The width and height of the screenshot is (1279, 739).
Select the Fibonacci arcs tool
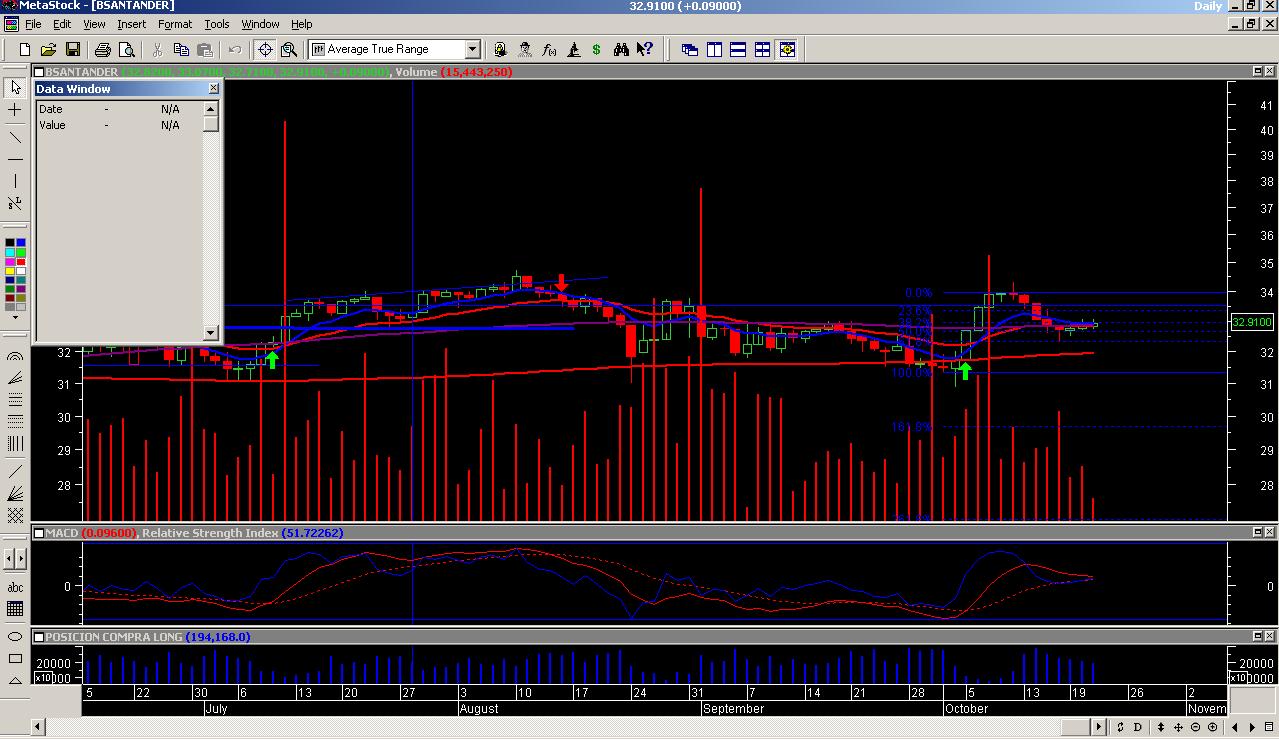(15, 355)
